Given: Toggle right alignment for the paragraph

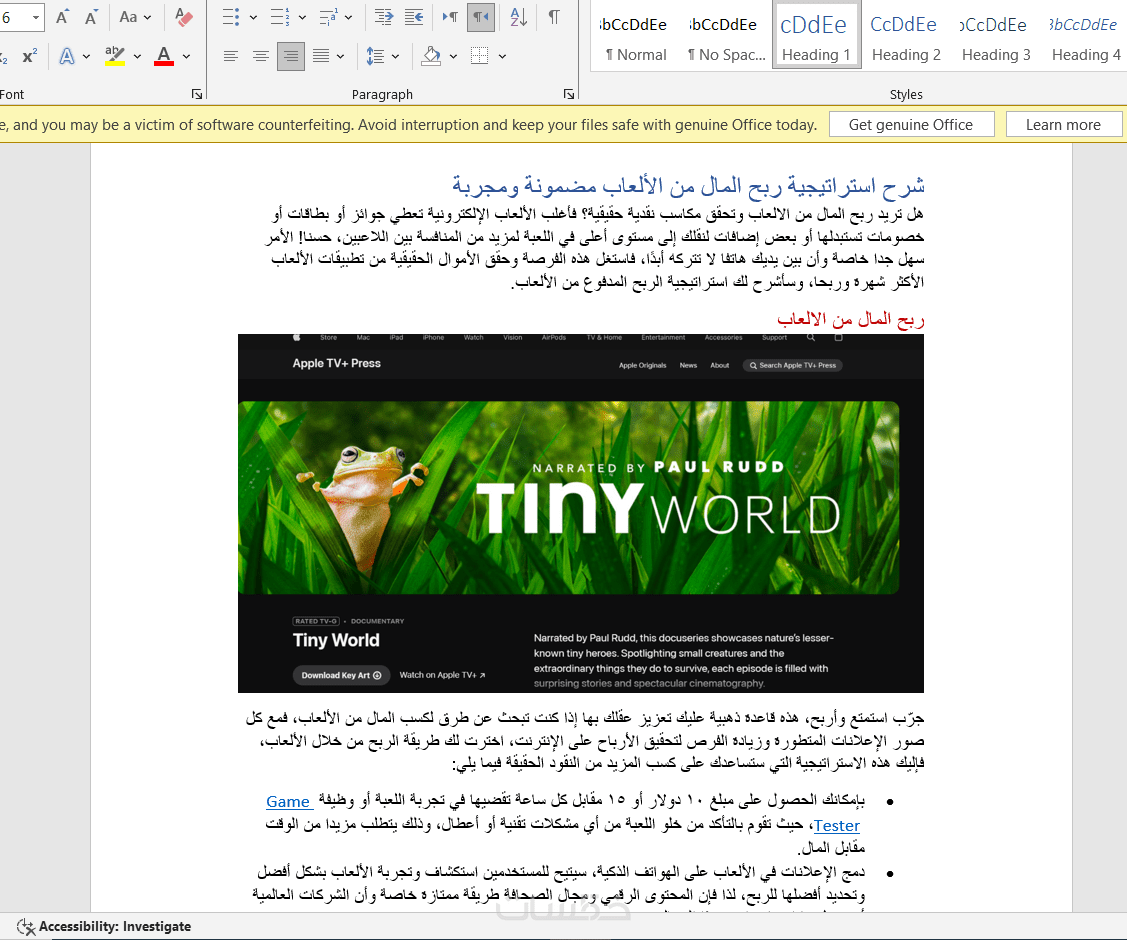Looking at the screenshot, I should (291, 56).
